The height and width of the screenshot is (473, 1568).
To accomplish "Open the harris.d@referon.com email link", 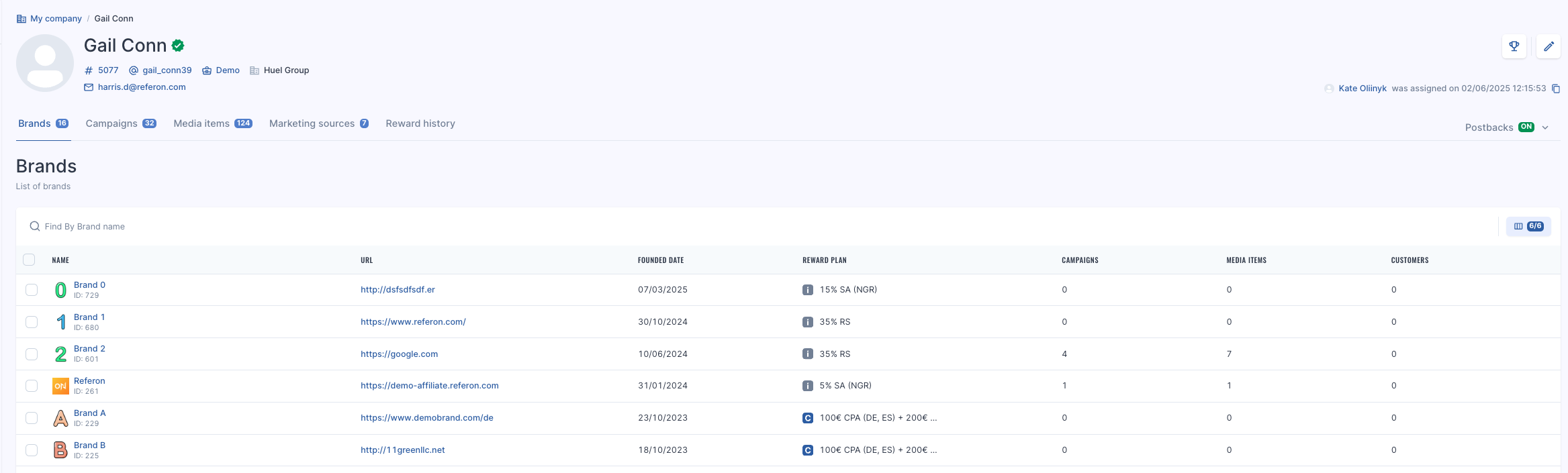I will [x=142, y=87].
